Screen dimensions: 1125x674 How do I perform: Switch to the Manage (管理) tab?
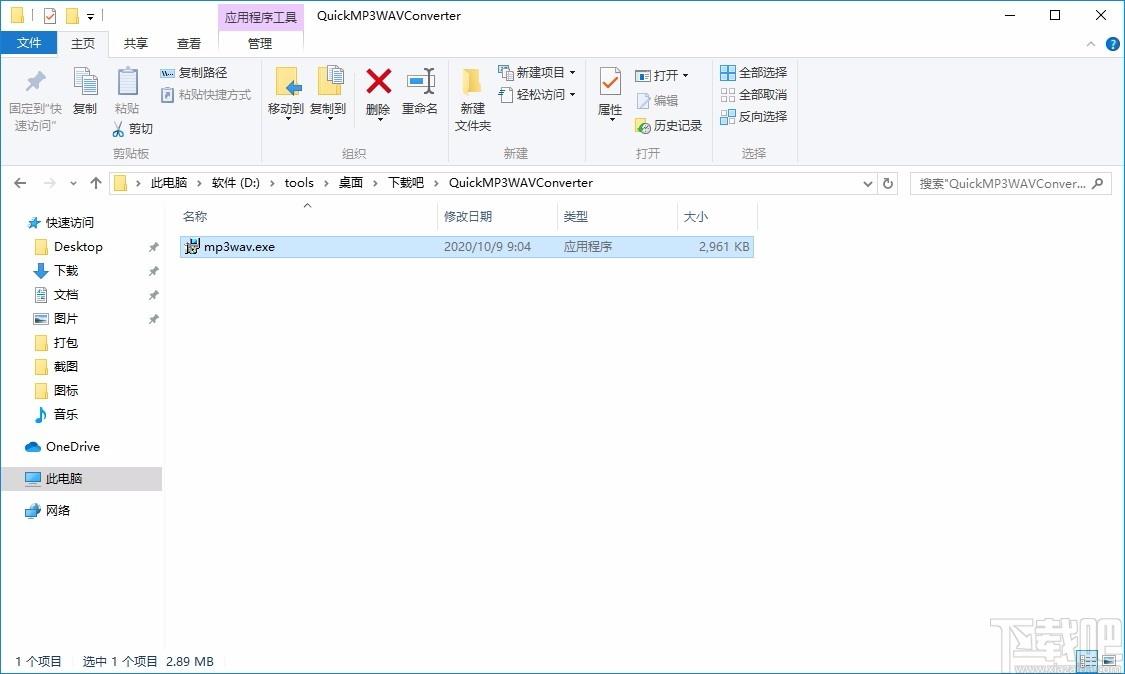260,43
